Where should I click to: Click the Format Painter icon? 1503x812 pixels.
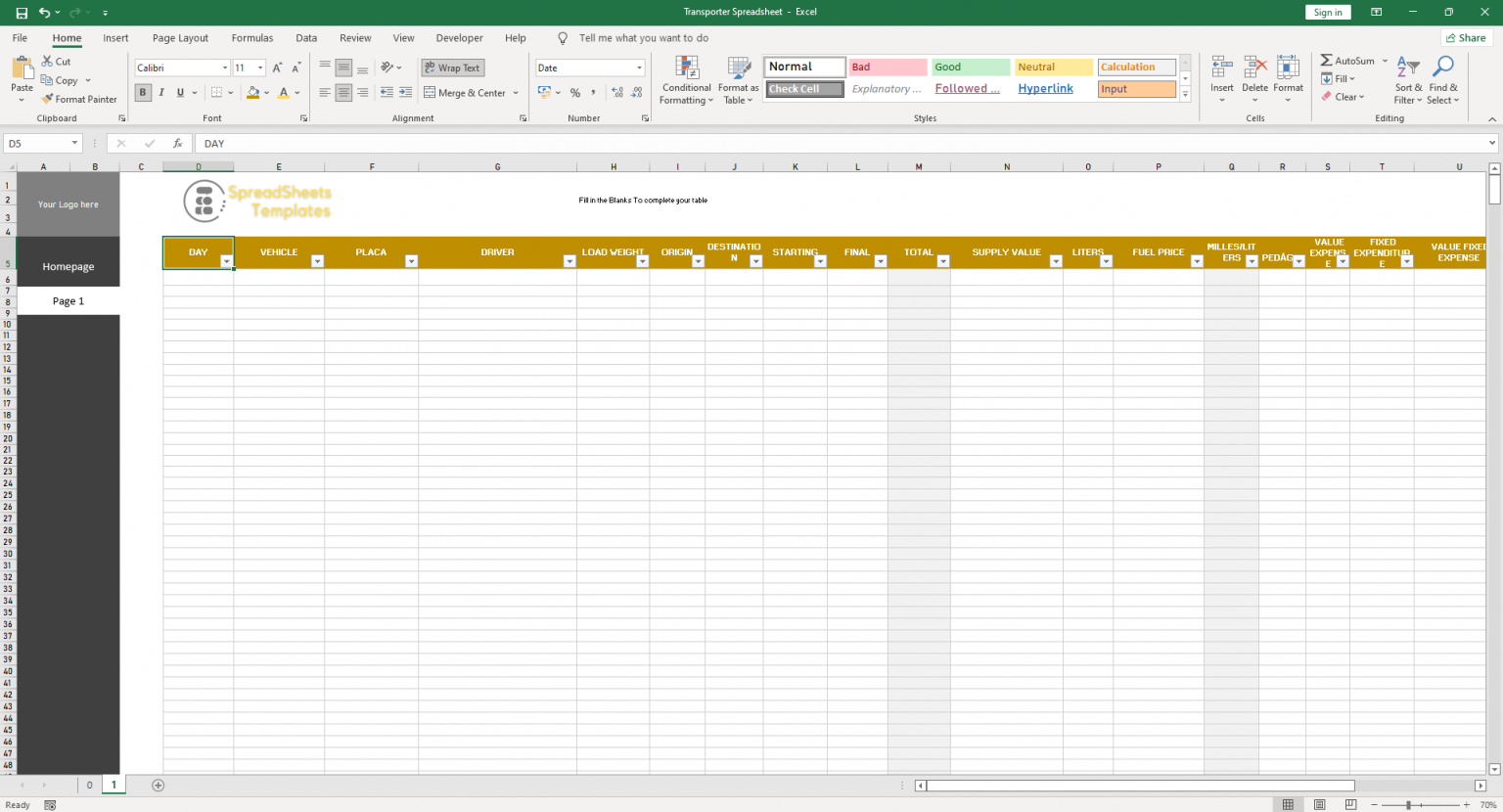click(x=47, y=99)
